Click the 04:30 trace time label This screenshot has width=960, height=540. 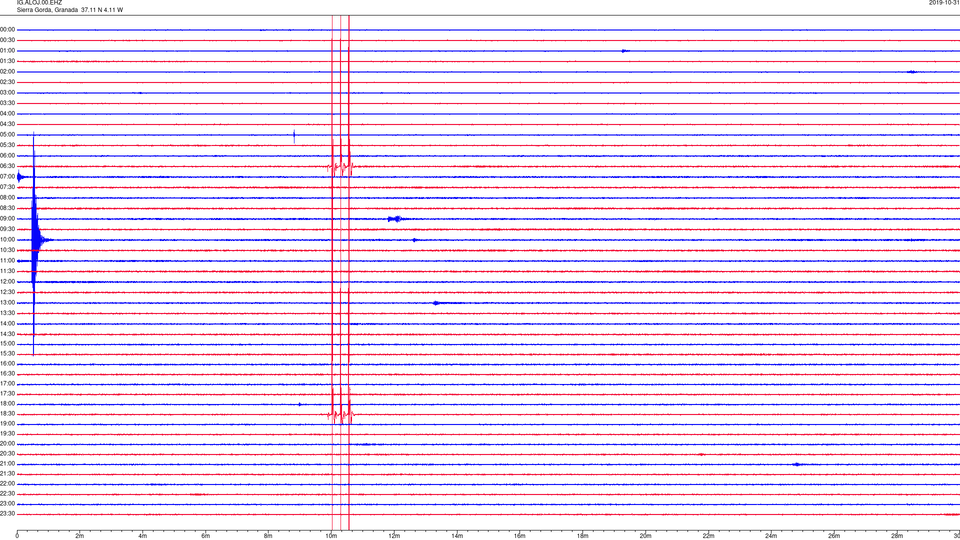pyautogui.click(x=7, y=124)
